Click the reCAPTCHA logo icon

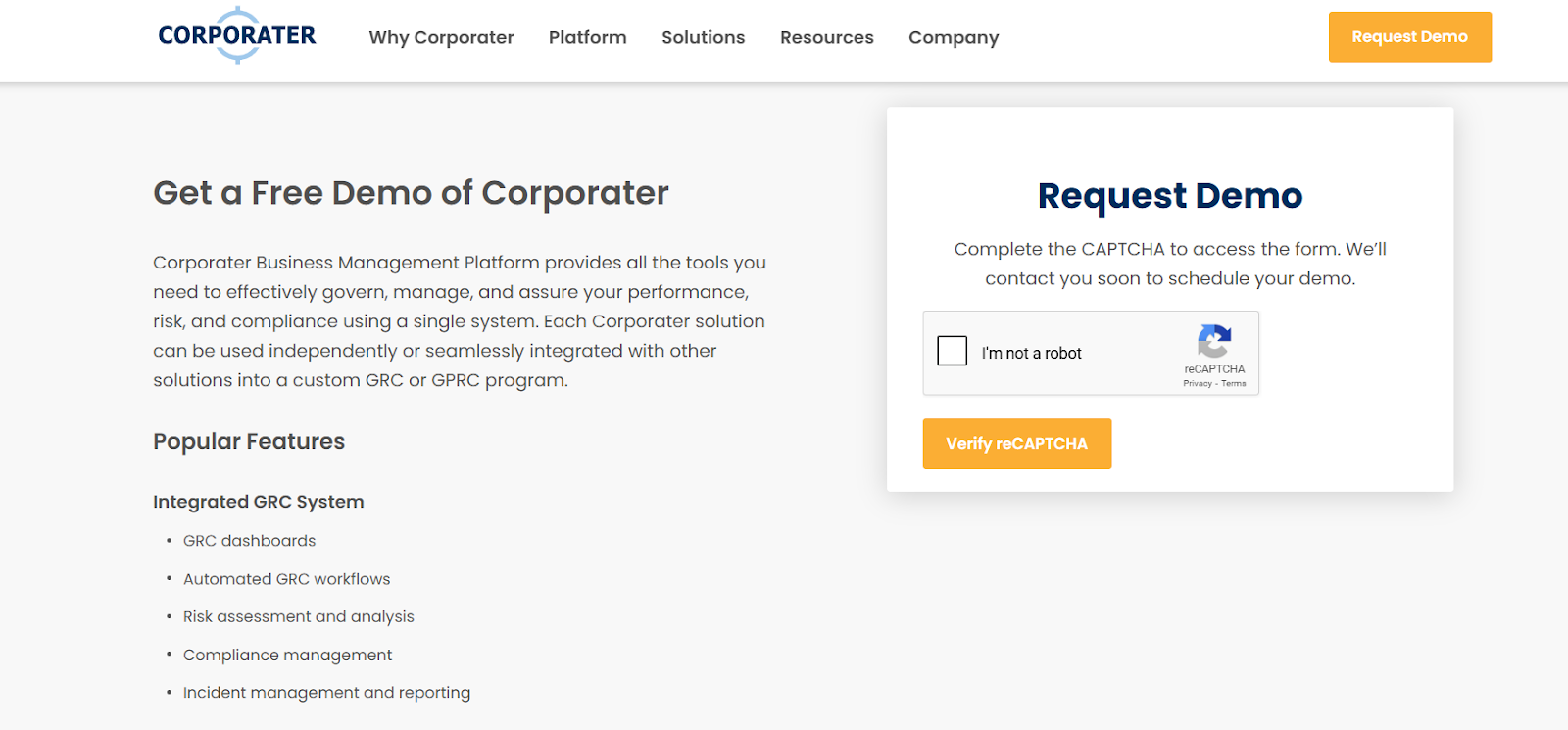tap(1214, 342)
